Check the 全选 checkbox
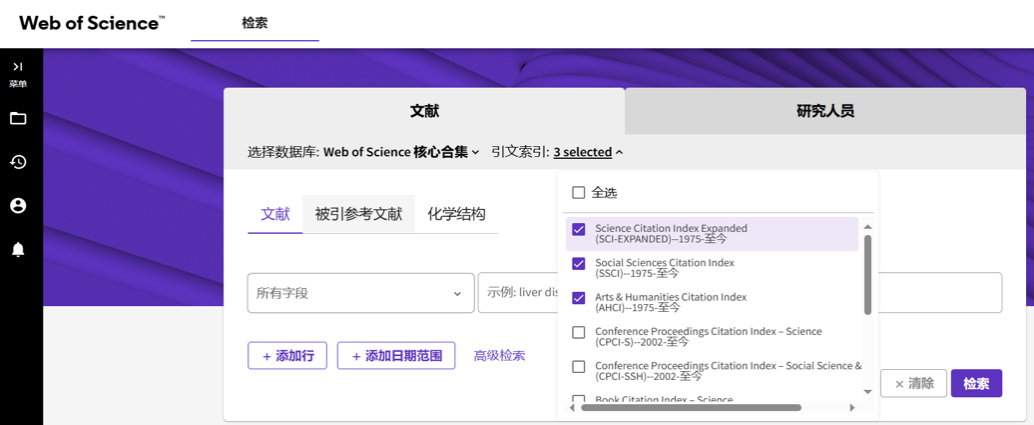The image size is (1034, 425). [578, 193]
